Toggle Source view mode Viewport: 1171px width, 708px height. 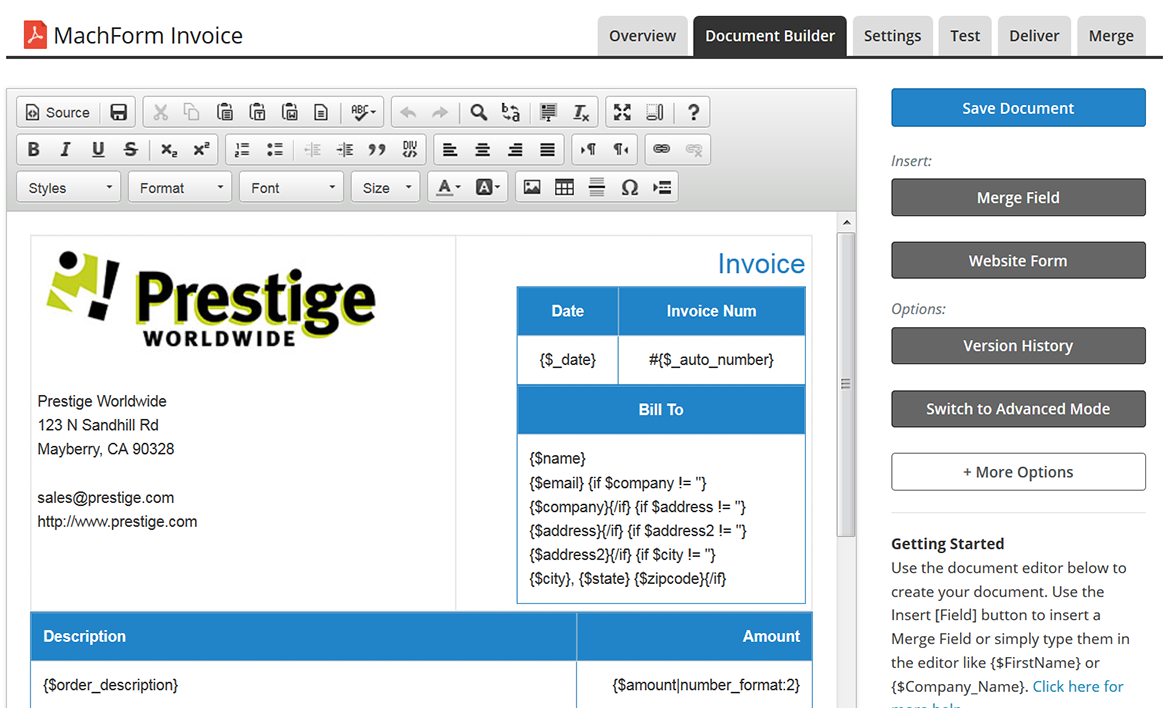click(x=58, y=112)
